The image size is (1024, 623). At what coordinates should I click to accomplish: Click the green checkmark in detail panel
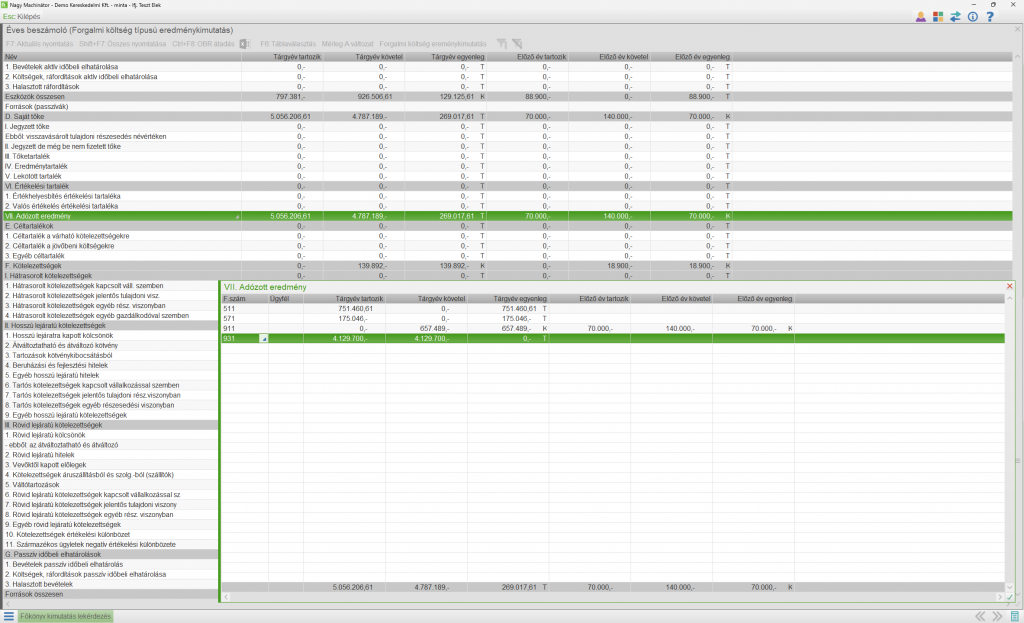point(1010,597)
